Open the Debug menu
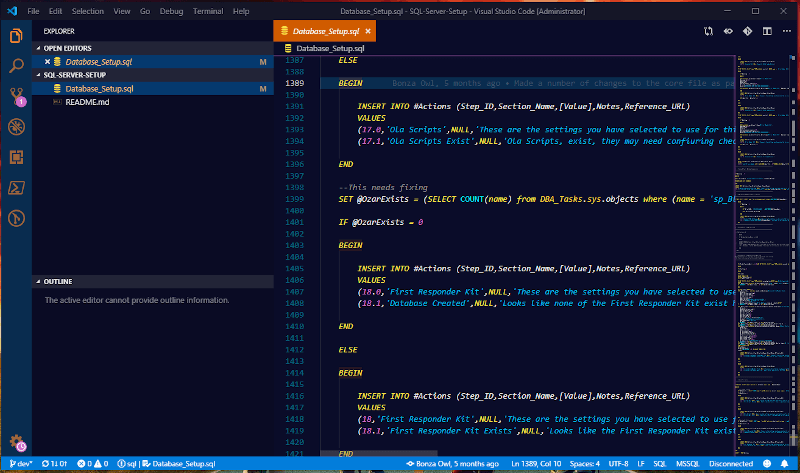This screenshot has width=800, height=473. click(171, 11)
